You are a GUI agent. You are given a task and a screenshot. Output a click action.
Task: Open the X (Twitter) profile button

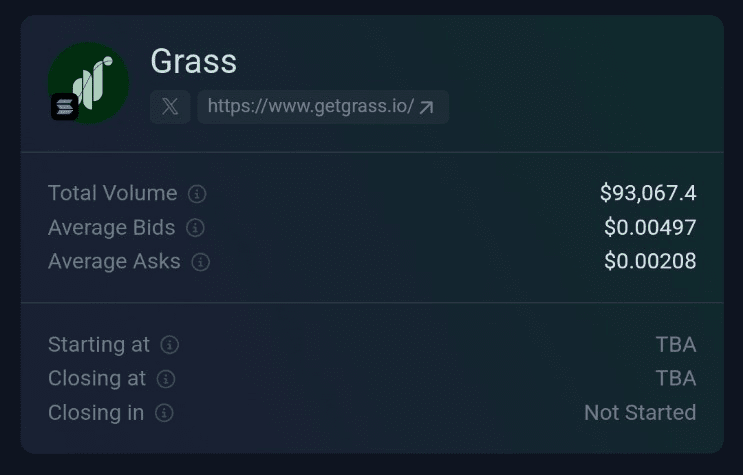pos(170,107)
